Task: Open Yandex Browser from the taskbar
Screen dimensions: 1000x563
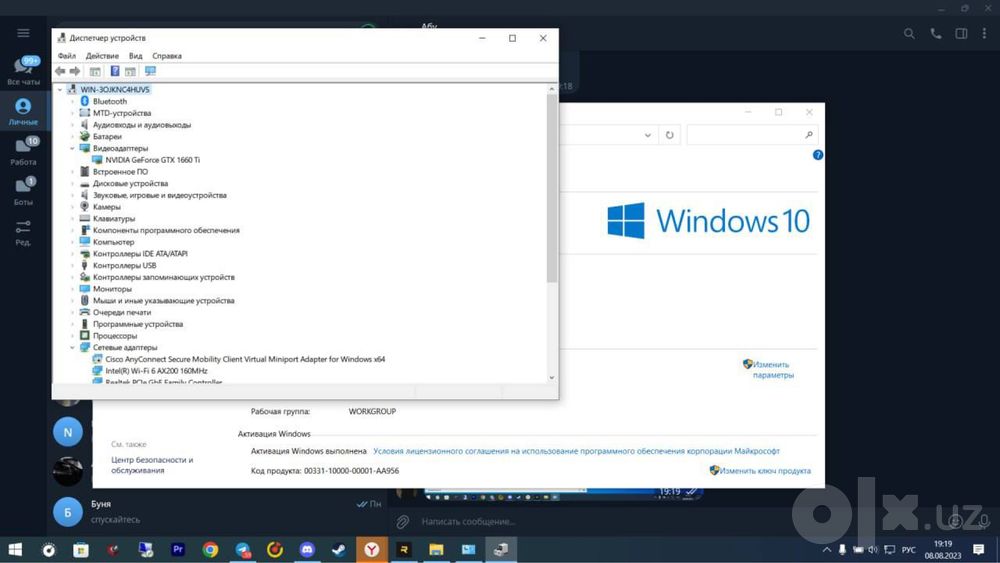Action: pyautogui.click(x=372, y=550)
